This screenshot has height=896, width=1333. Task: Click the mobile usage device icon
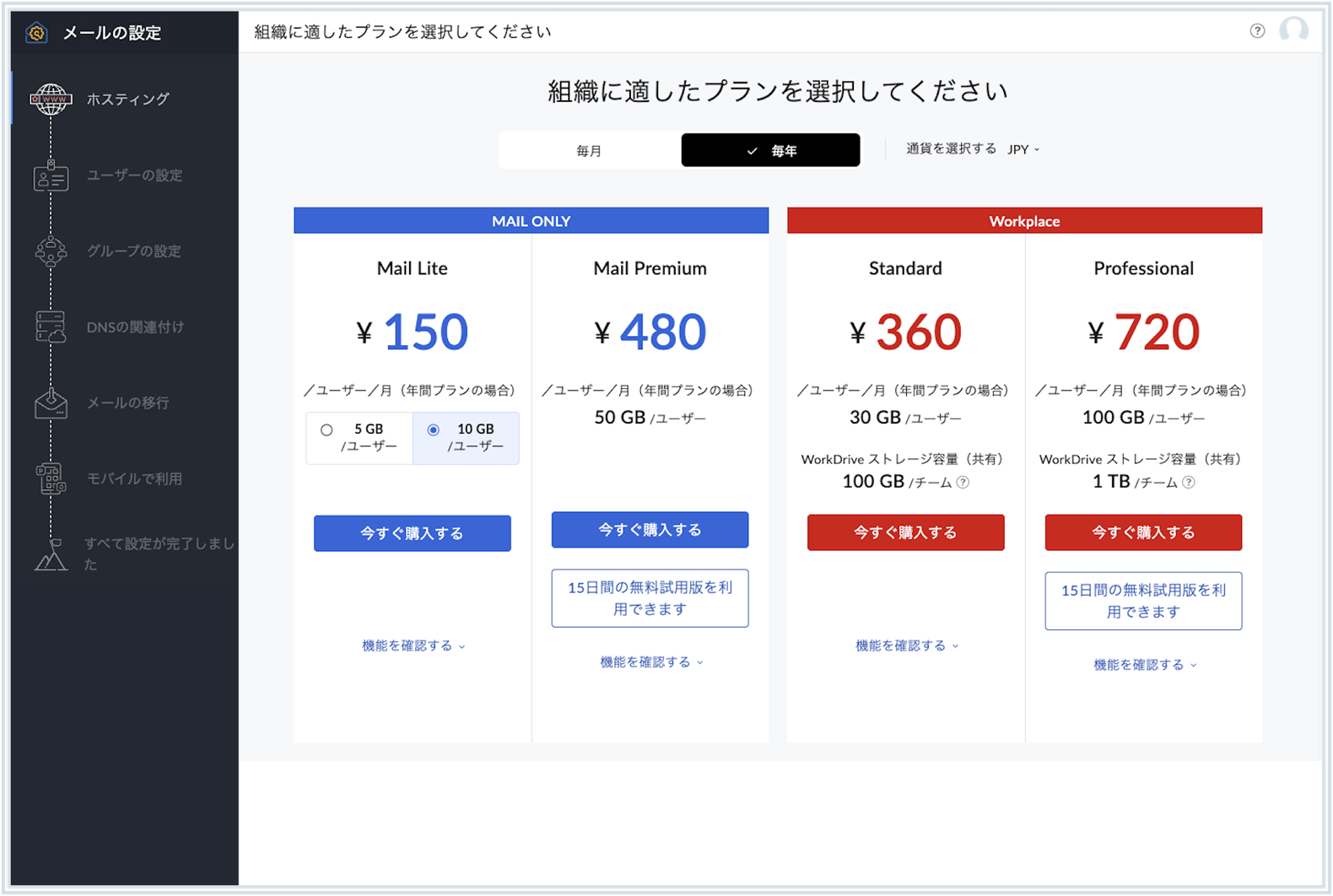[51, 478]
